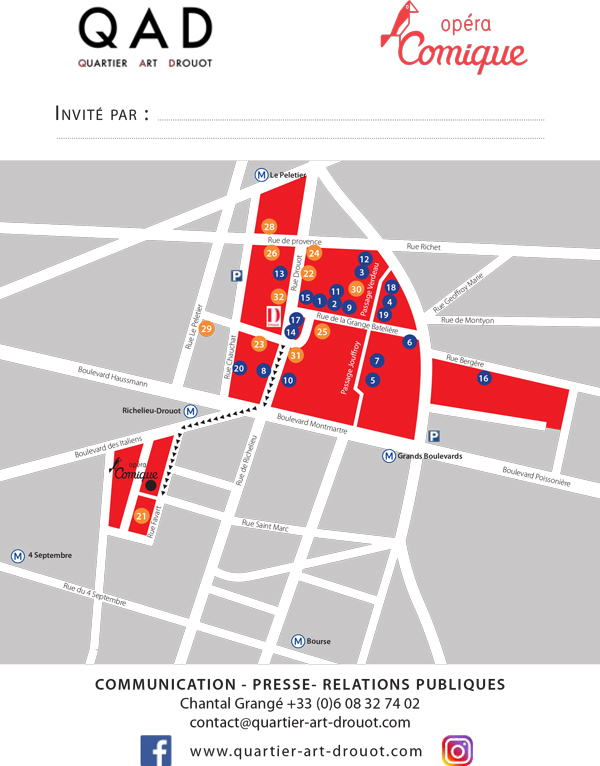600x766 pixels.
Task: Select blue map marker 11
Action: coord(336,292)
